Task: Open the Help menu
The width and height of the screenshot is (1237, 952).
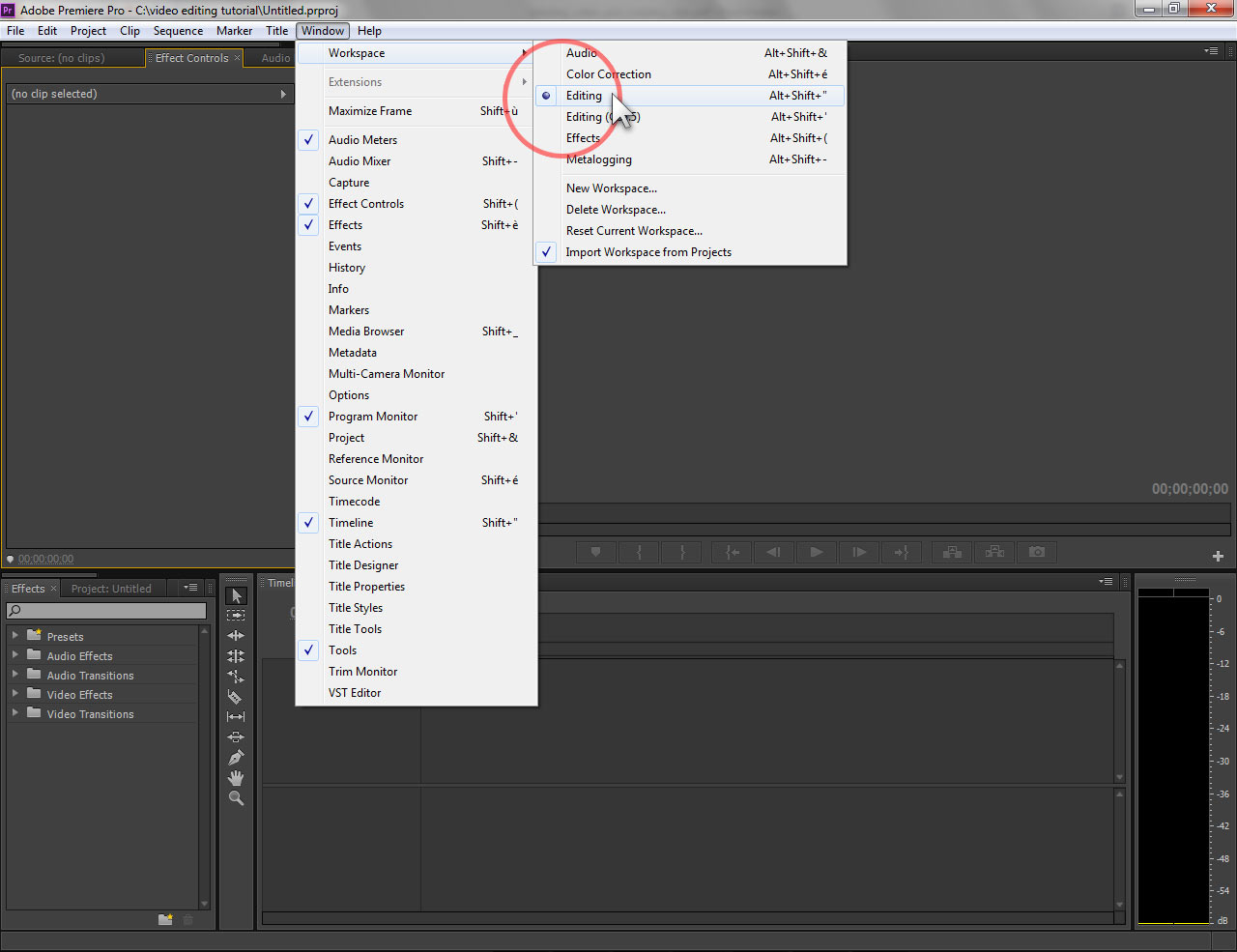Action: tap(369, 31)
